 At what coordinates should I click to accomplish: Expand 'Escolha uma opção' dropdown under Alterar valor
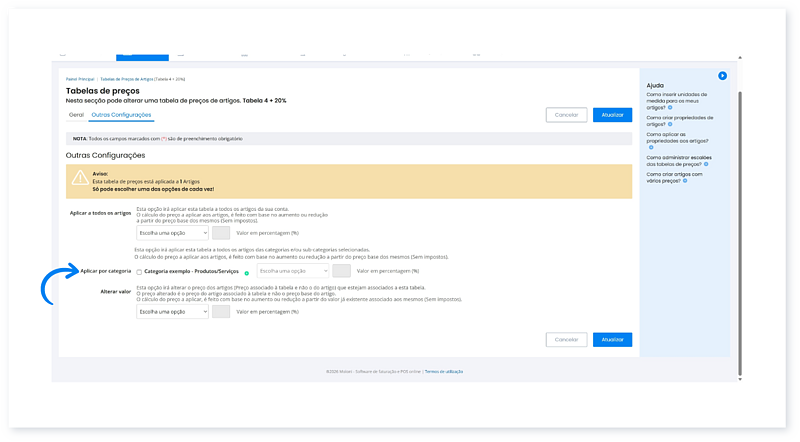tap(172, 312)
